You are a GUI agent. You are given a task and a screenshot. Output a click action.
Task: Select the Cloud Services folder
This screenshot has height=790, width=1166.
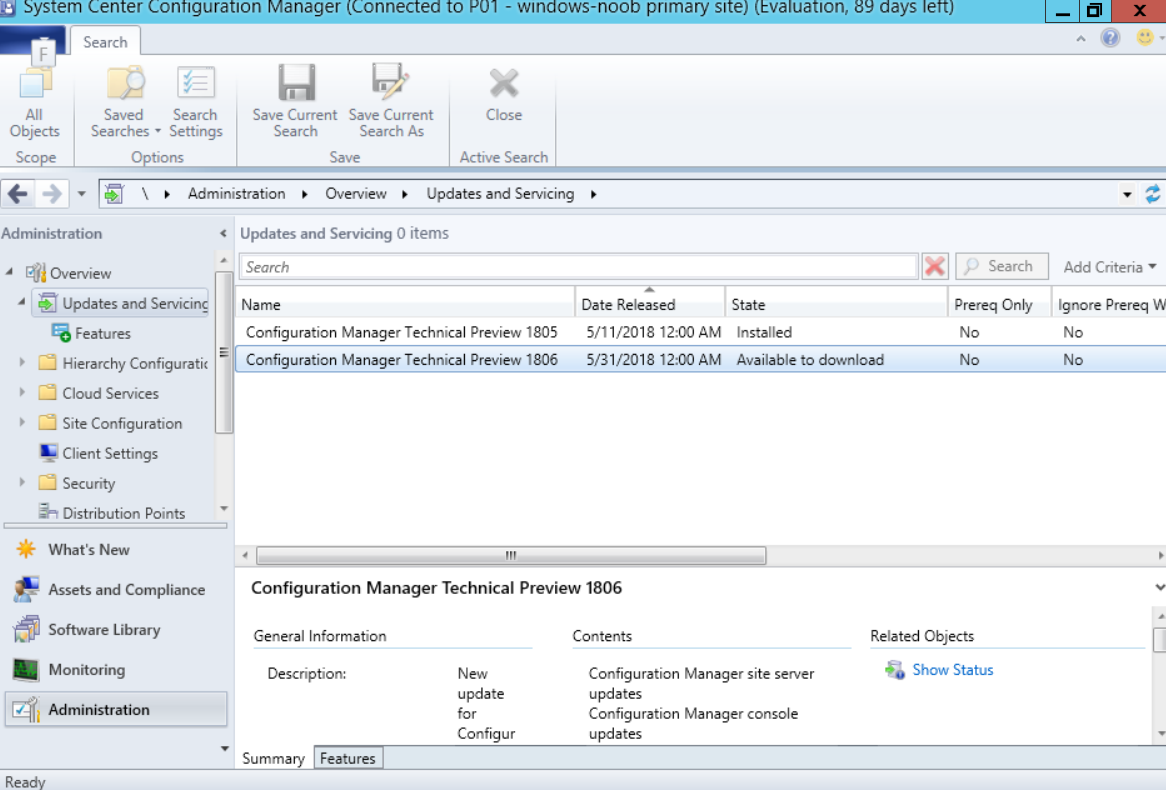click(110, 393)
